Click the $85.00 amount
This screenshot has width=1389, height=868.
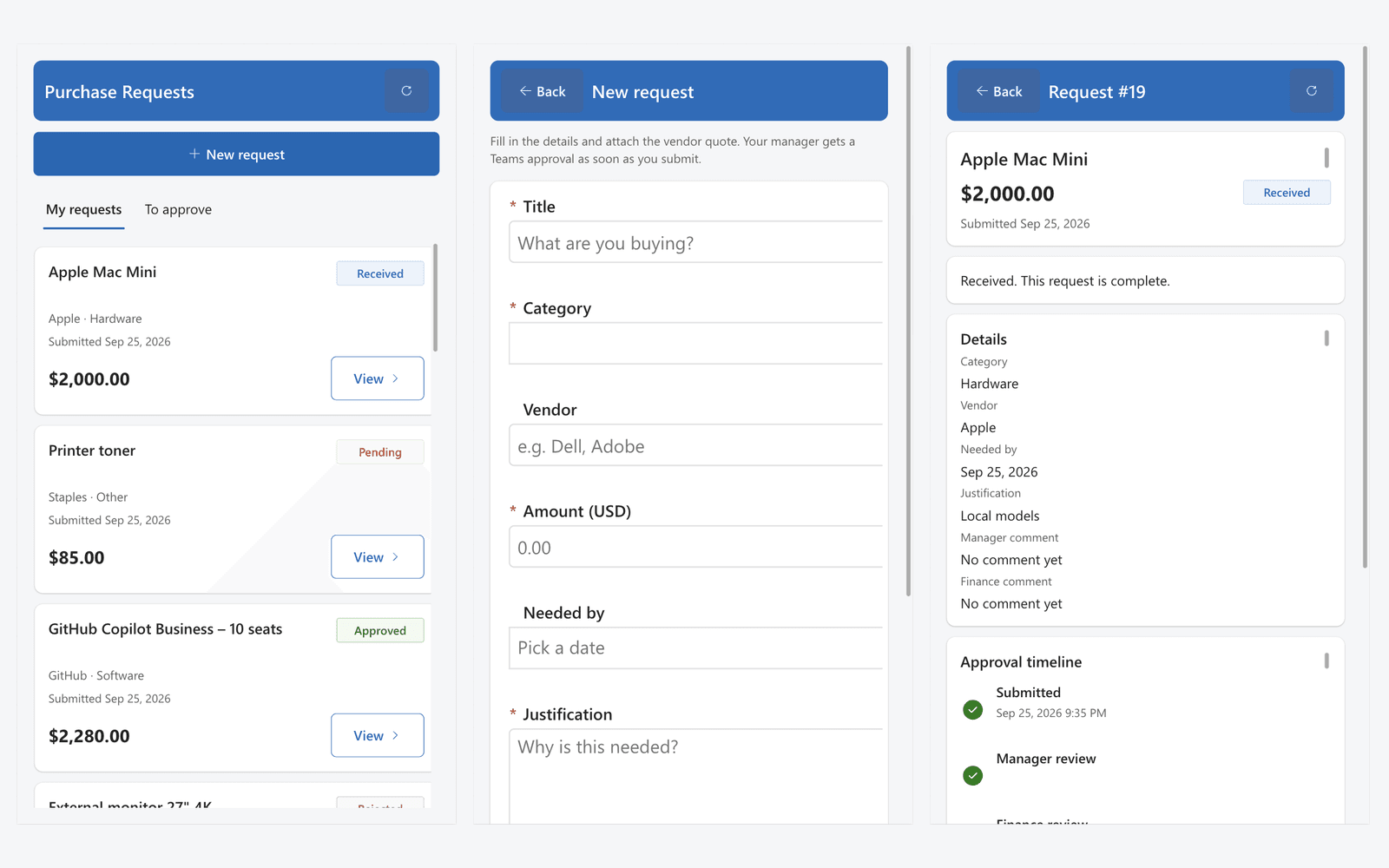click(76, 558)
